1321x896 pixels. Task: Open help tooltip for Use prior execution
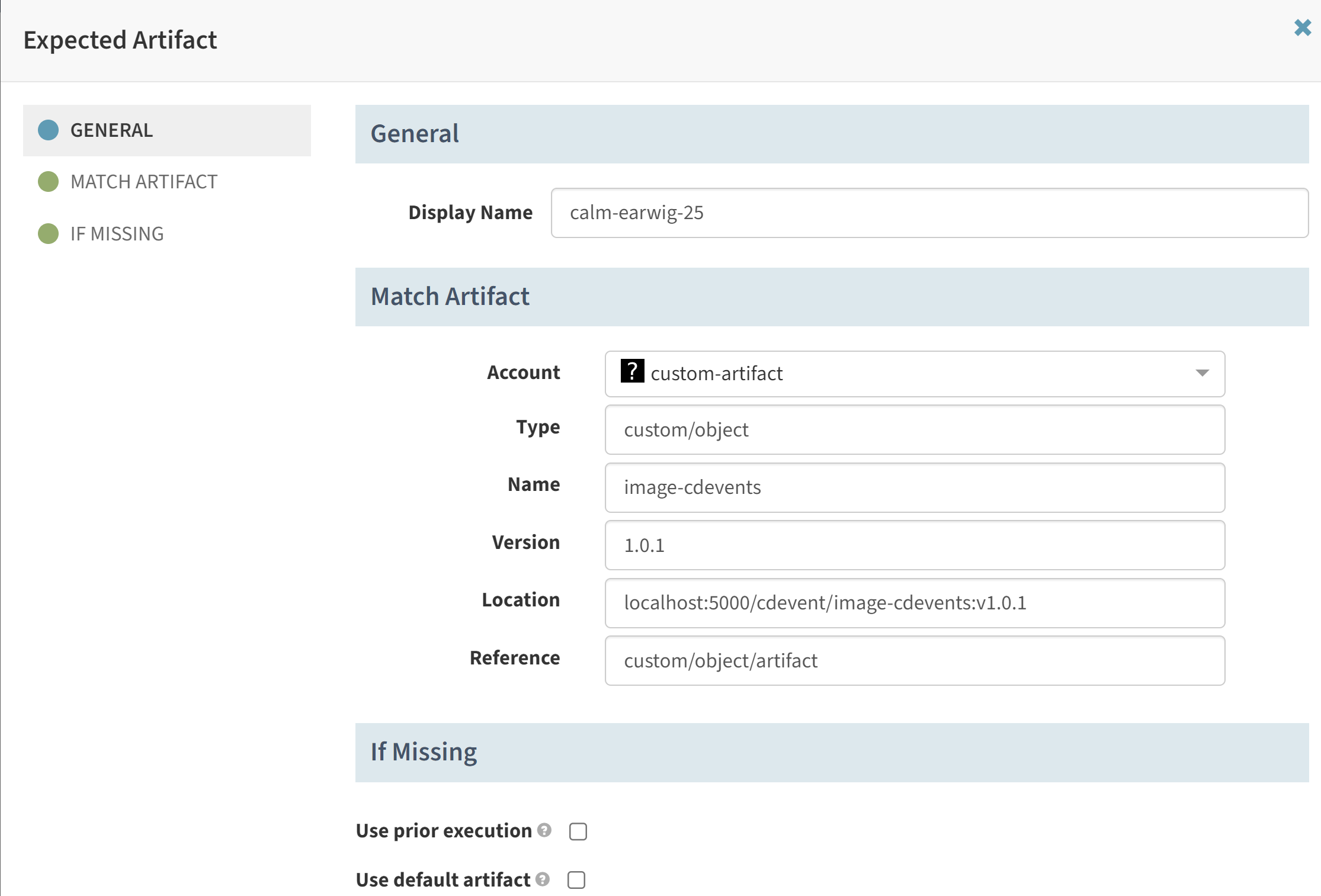pos(544,830)
